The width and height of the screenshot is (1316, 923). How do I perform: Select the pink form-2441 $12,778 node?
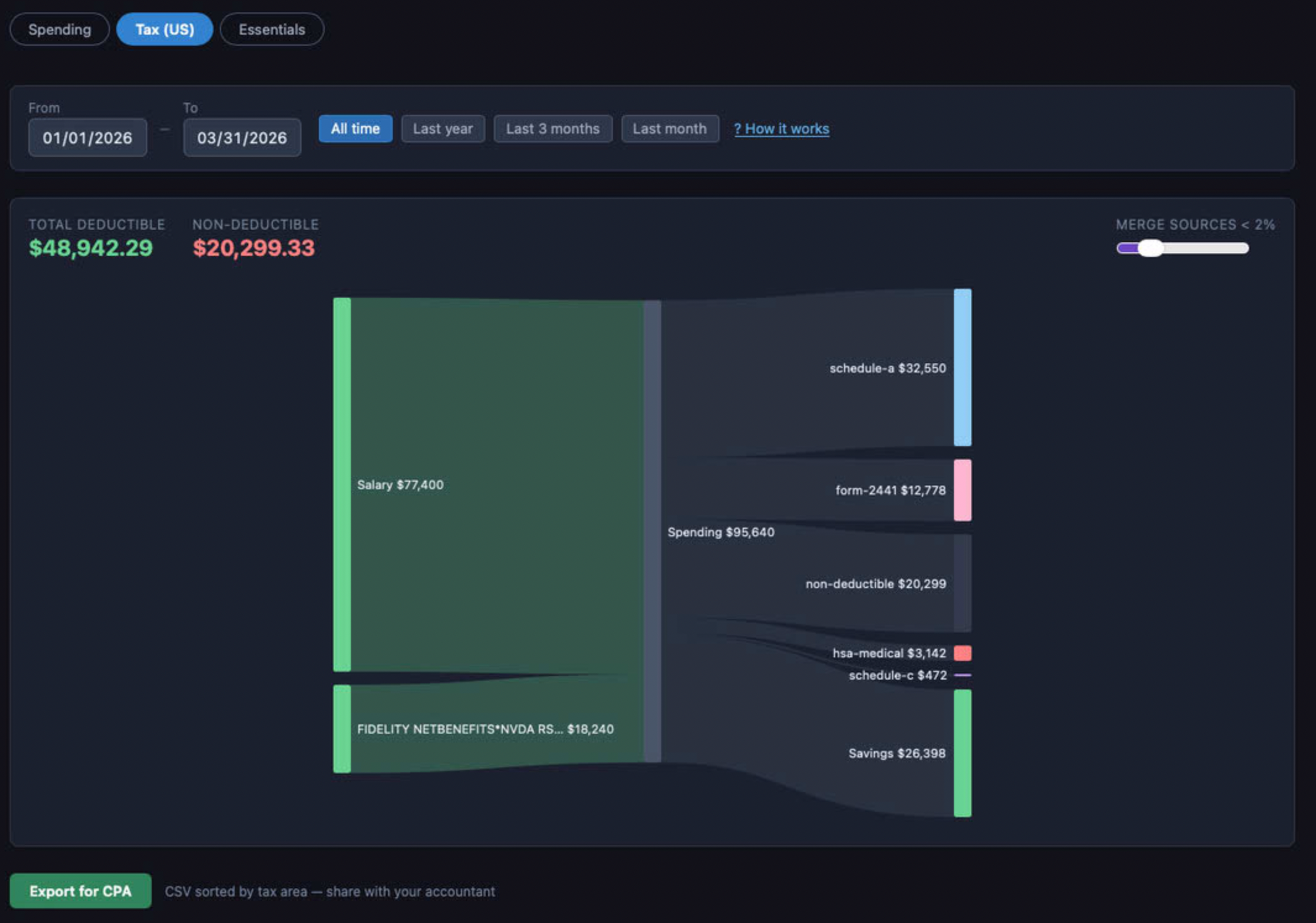click(963, 490)
